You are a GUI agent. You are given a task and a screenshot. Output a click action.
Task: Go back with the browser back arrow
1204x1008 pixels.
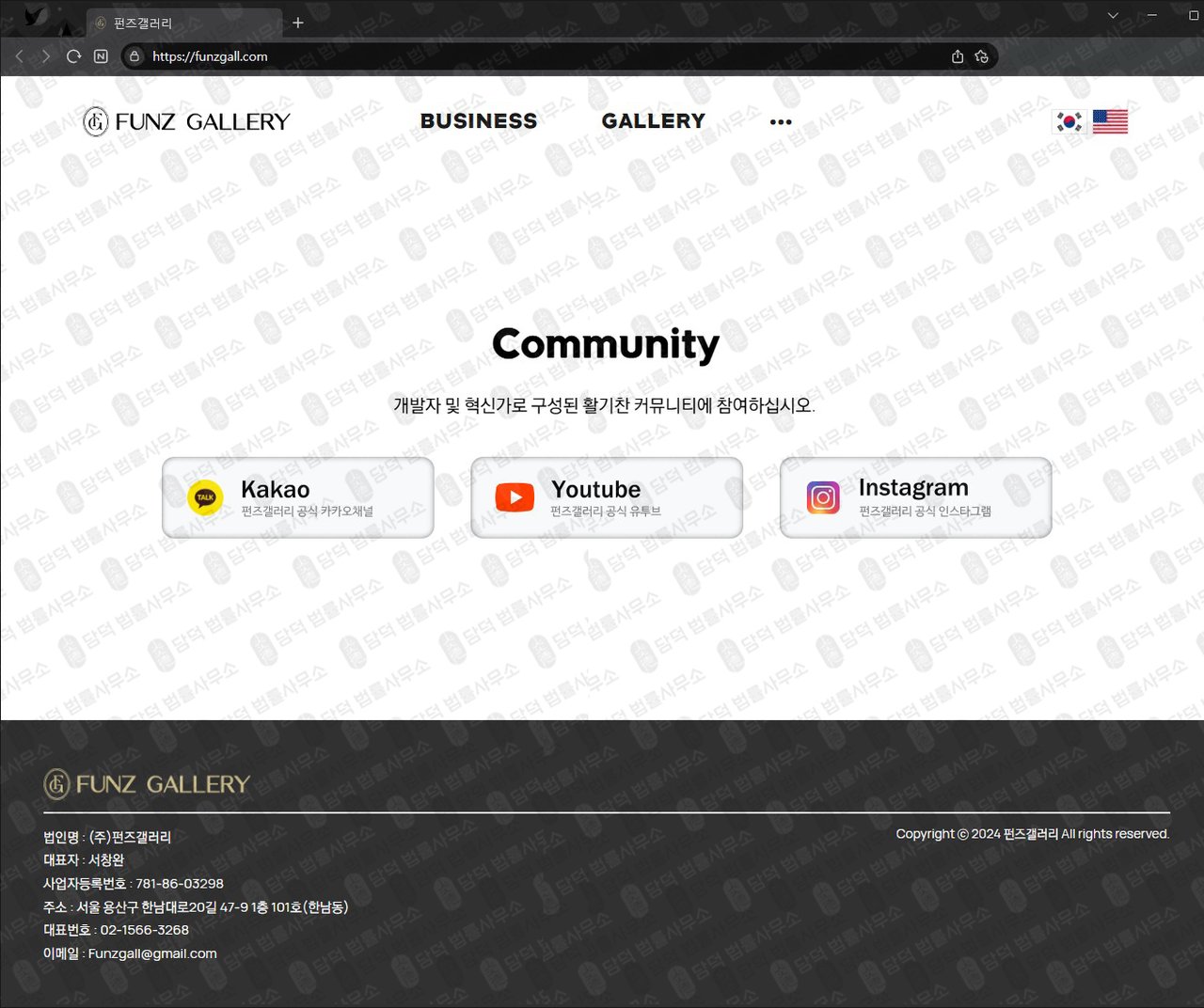(x=20, y=56)
